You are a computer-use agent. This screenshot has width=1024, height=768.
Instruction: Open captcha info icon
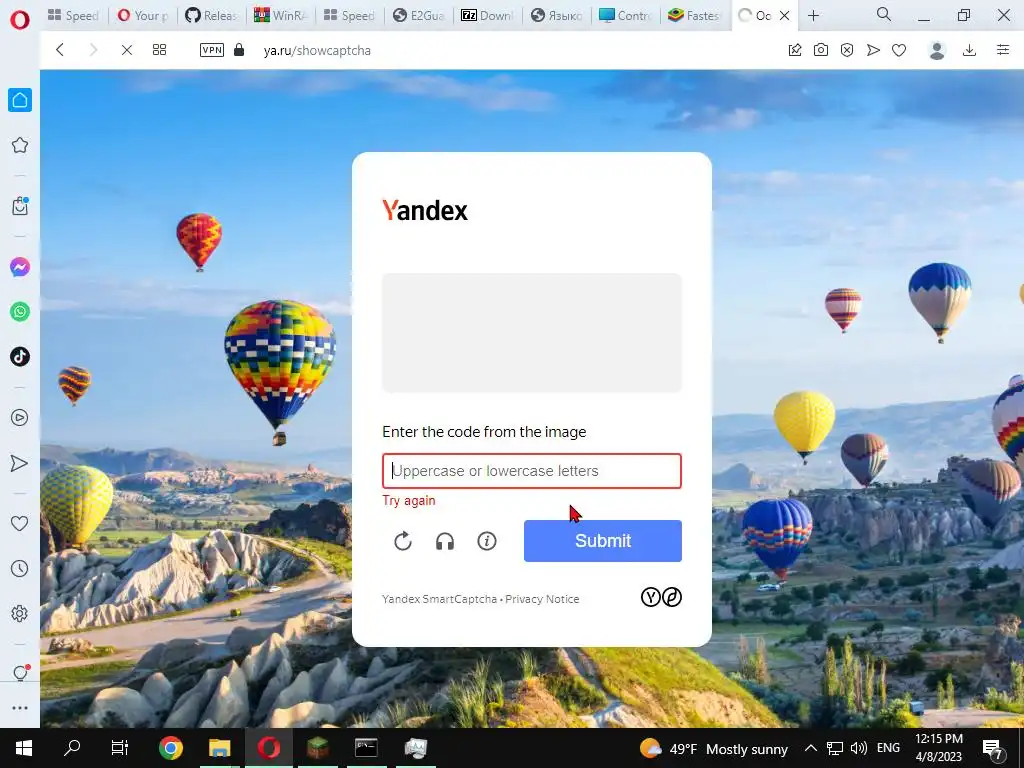tap(487, 541)
